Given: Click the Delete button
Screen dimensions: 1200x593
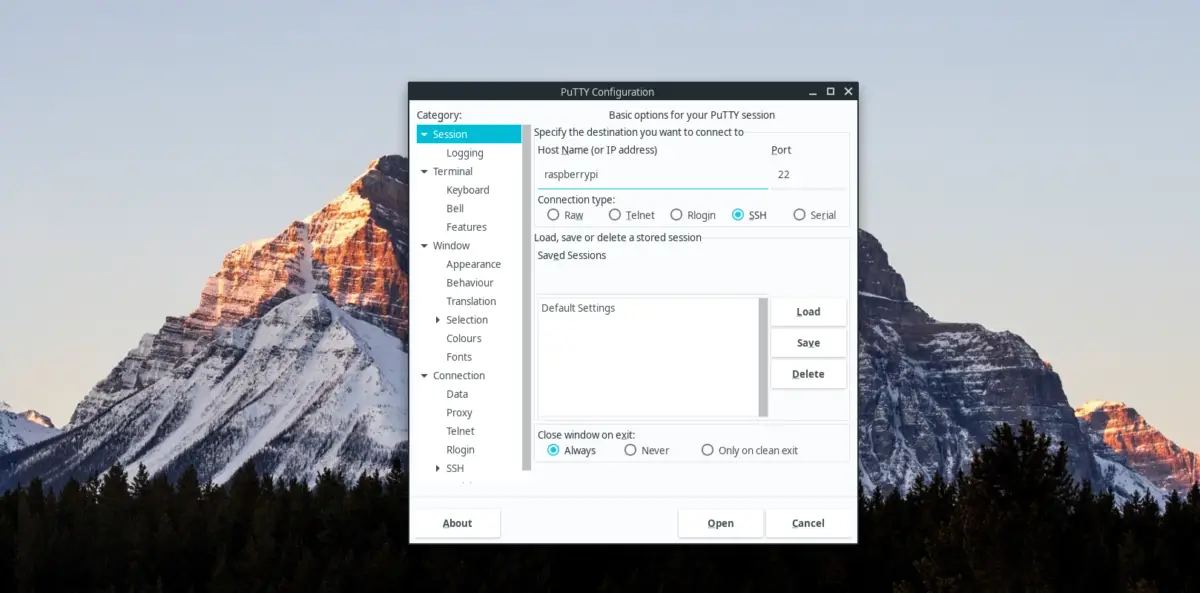Looking at the screenshot, I should [x=808, y=374].
